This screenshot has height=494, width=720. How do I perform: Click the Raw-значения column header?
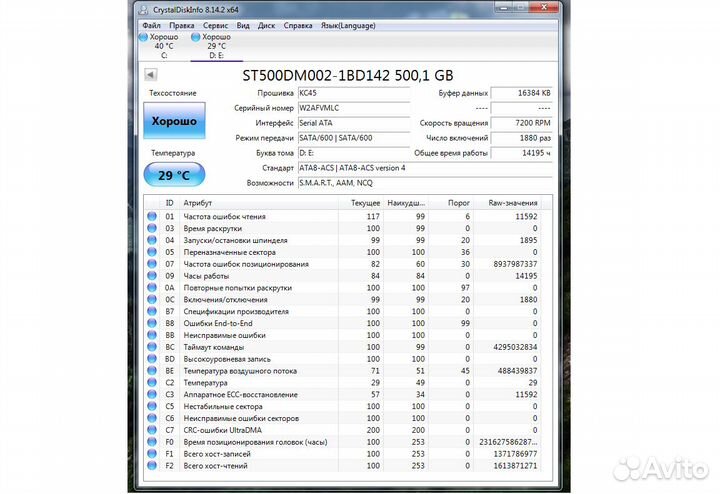click(507, 203)
